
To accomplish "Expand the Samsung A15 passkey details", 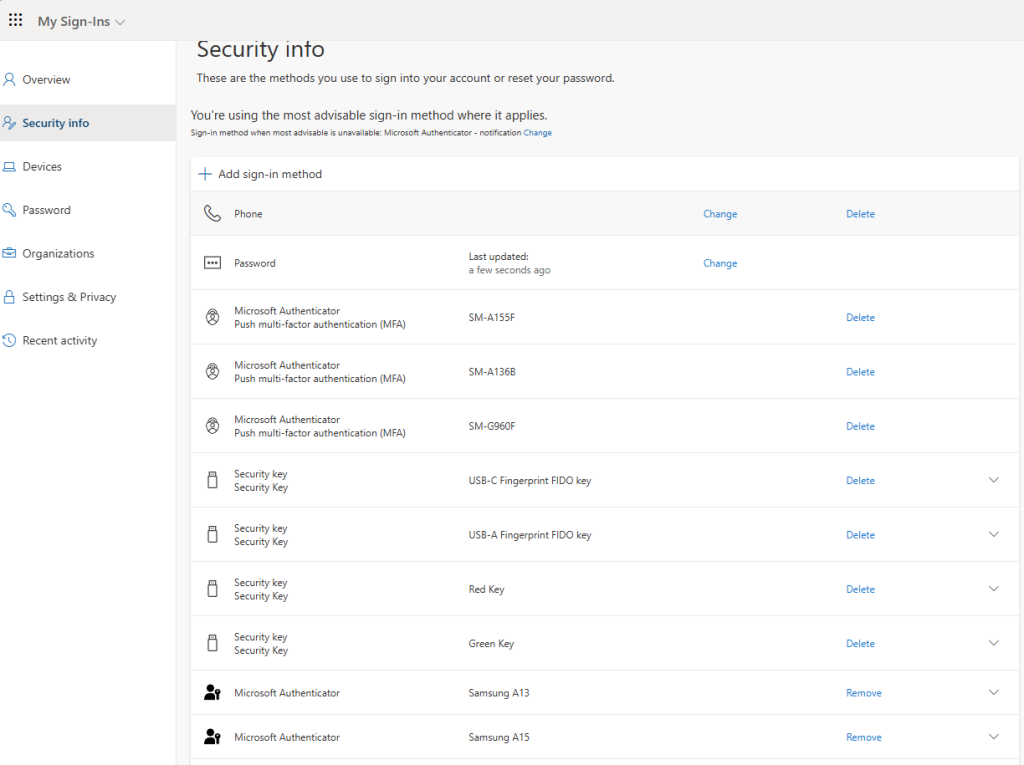I will click(993, 737).
